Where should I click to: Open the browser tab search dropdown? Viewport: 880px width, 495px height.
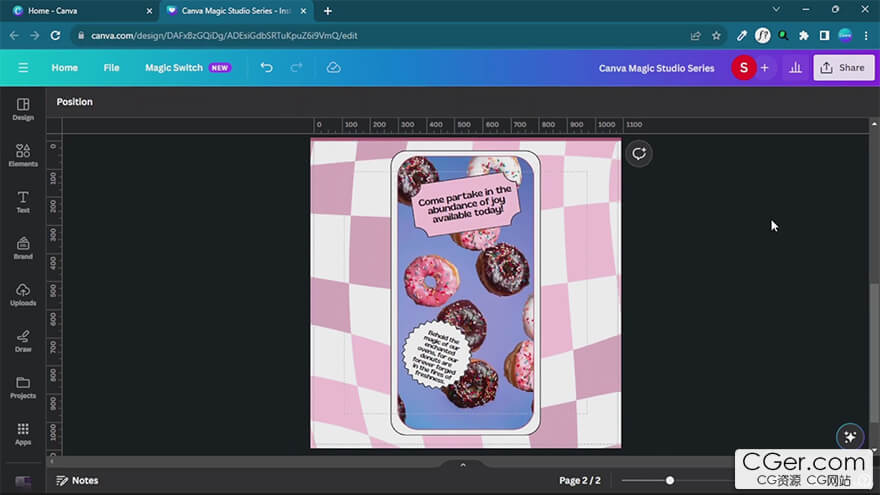point(775,11)
